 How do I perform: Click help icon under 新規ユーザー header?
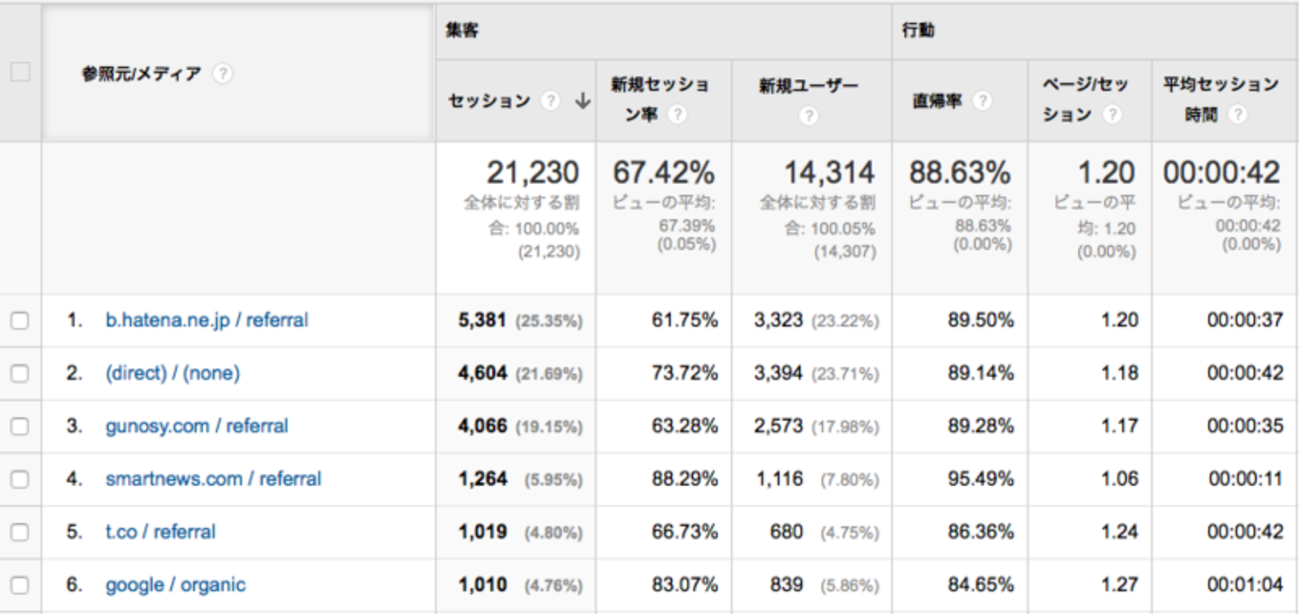click(x=809, y=115)
